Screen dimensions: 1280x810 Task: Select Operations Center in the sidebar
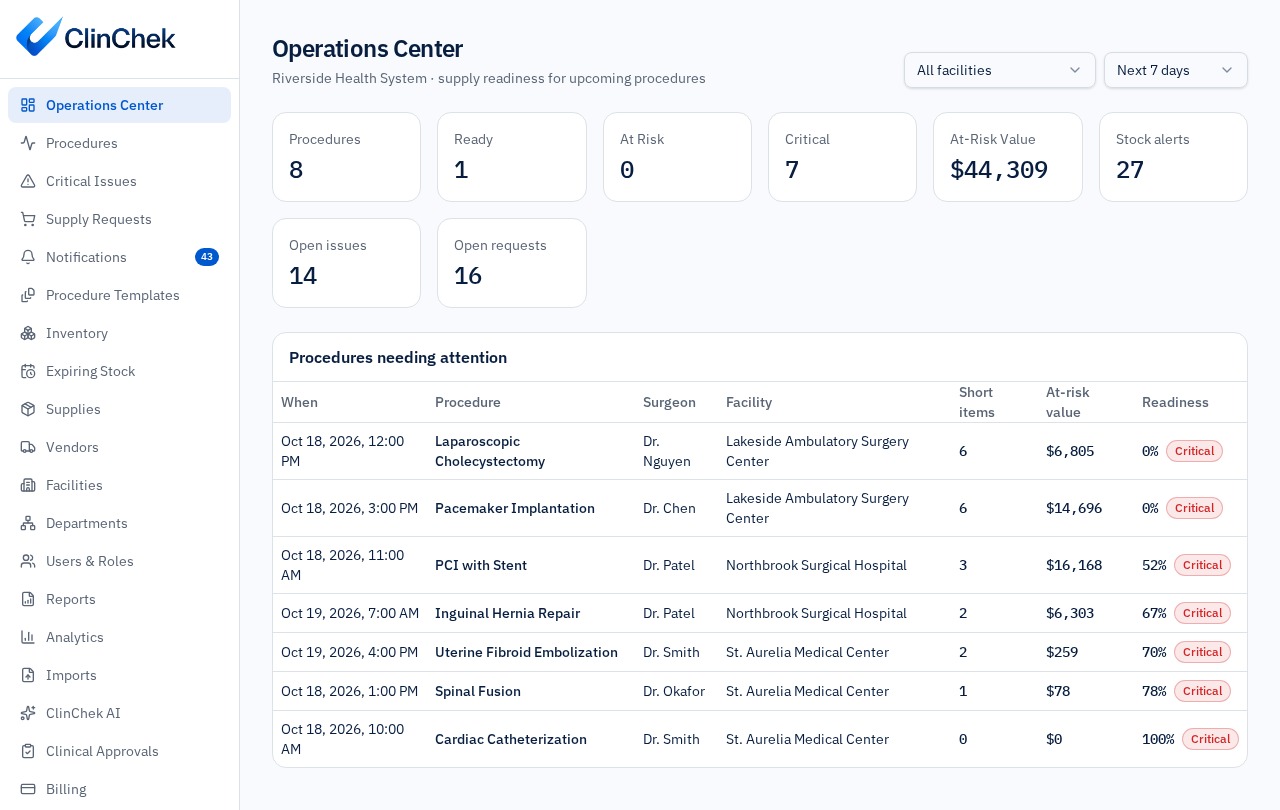[x=119, y=105]
